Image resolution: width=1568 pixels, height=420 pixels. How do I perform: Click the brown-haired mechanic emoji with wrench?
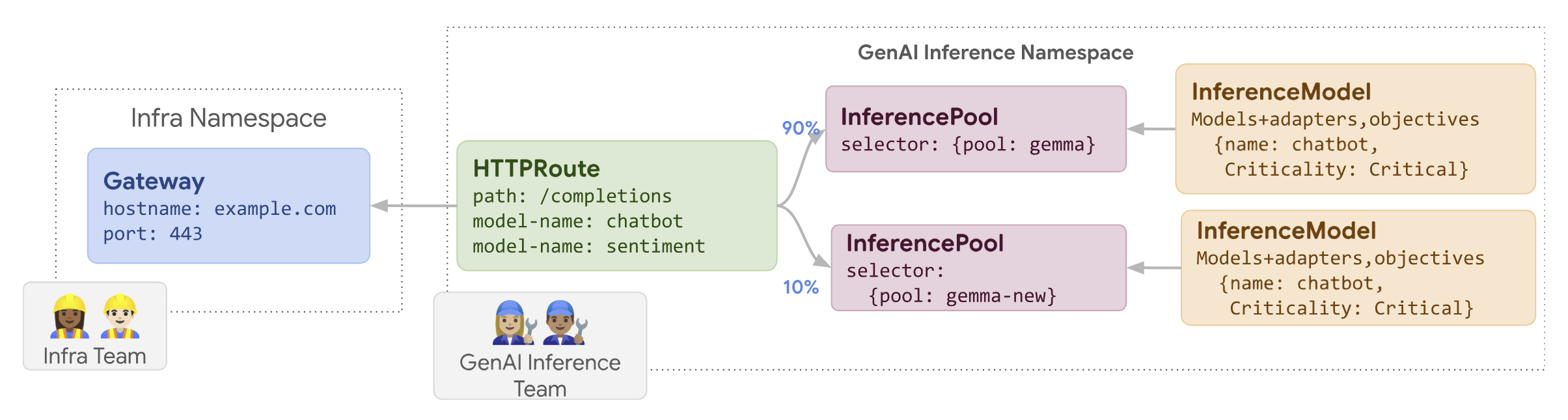pos(565,322)
